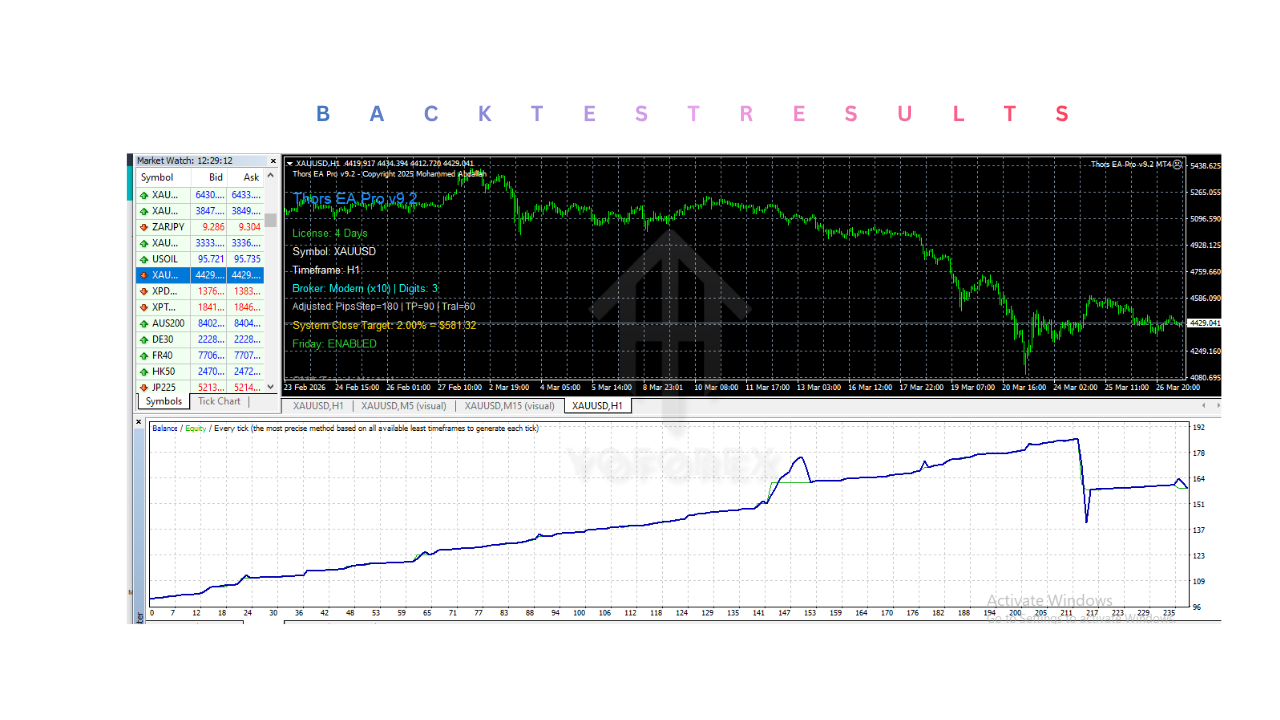
Task: Close the Market Watch panel via its X icon
Action: [272, 160]
